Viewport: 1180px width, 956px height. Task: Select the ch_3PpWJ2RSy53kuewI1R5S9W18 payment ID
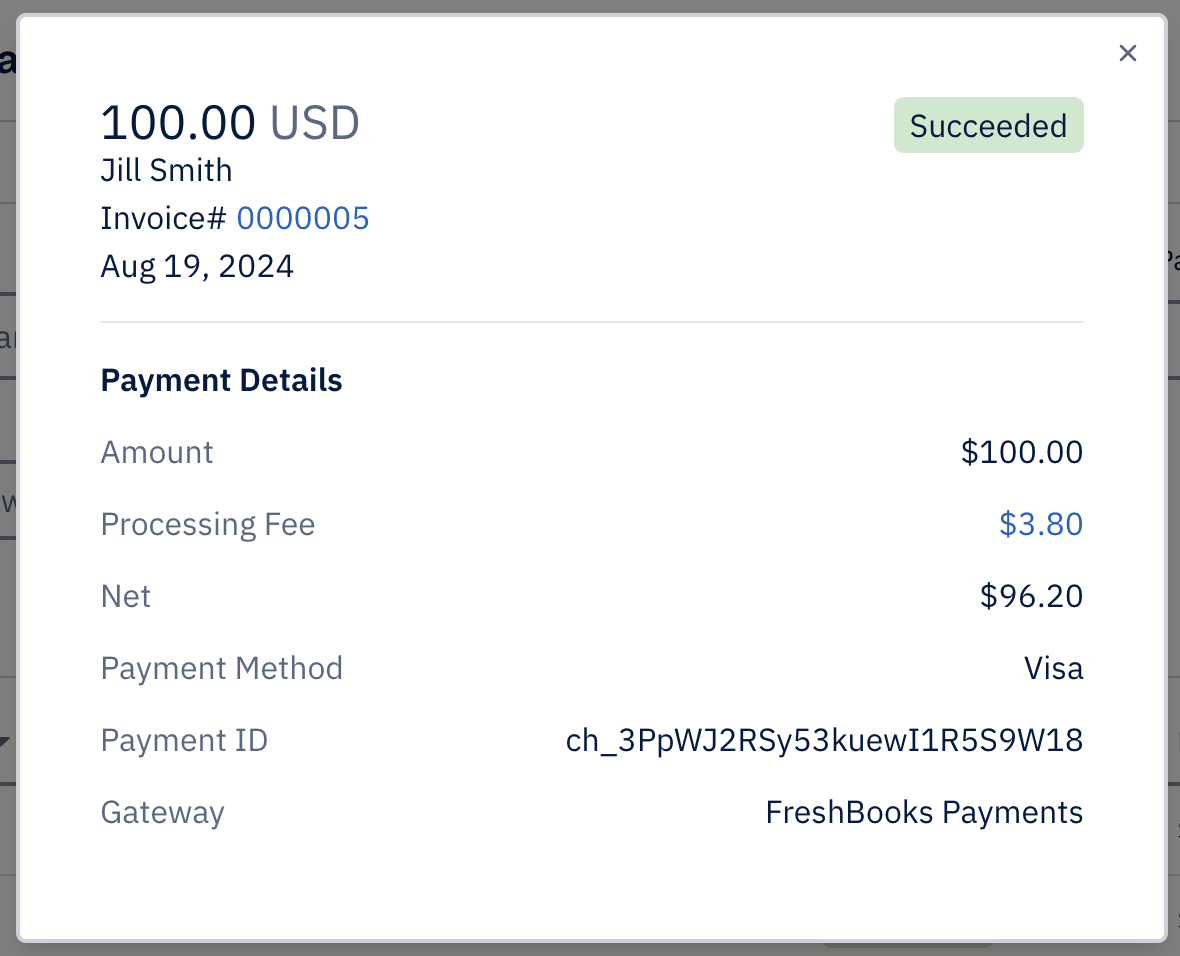pos(824,740)
